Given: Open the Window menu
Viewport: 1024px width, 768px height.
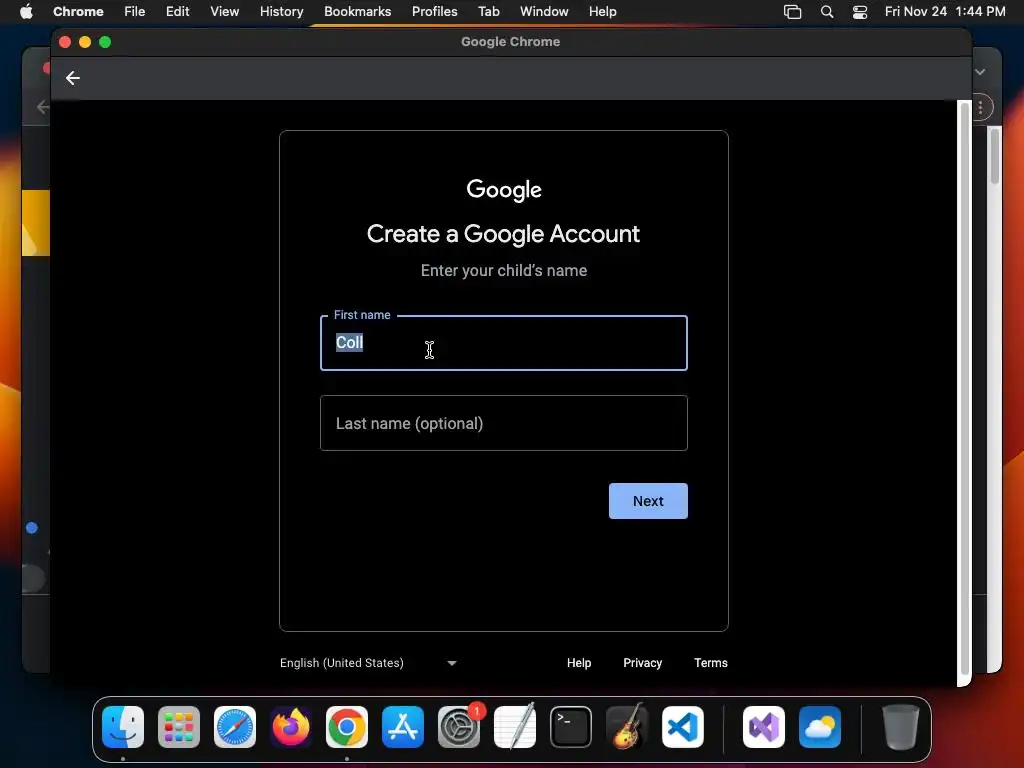Looking at the screenshot, I should pyautogui.click(x=544, y=11).
